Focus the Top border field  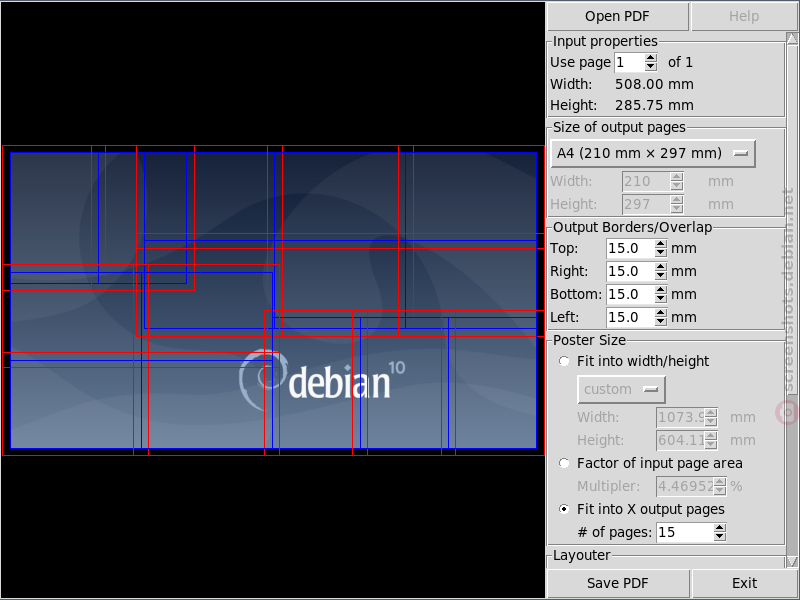[631, 248]
